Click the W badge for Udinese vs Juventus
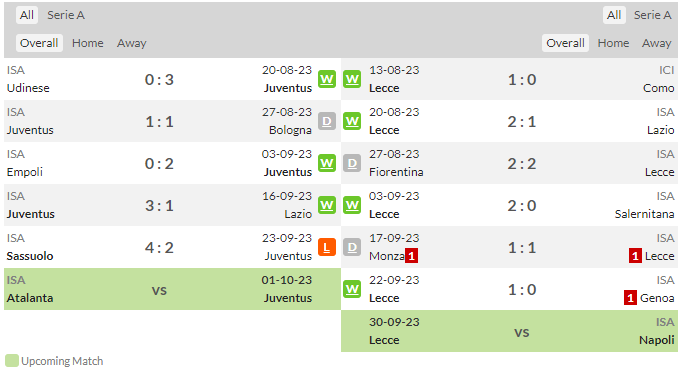Screen dimensions: 683x378 click(x=327, y=79)
